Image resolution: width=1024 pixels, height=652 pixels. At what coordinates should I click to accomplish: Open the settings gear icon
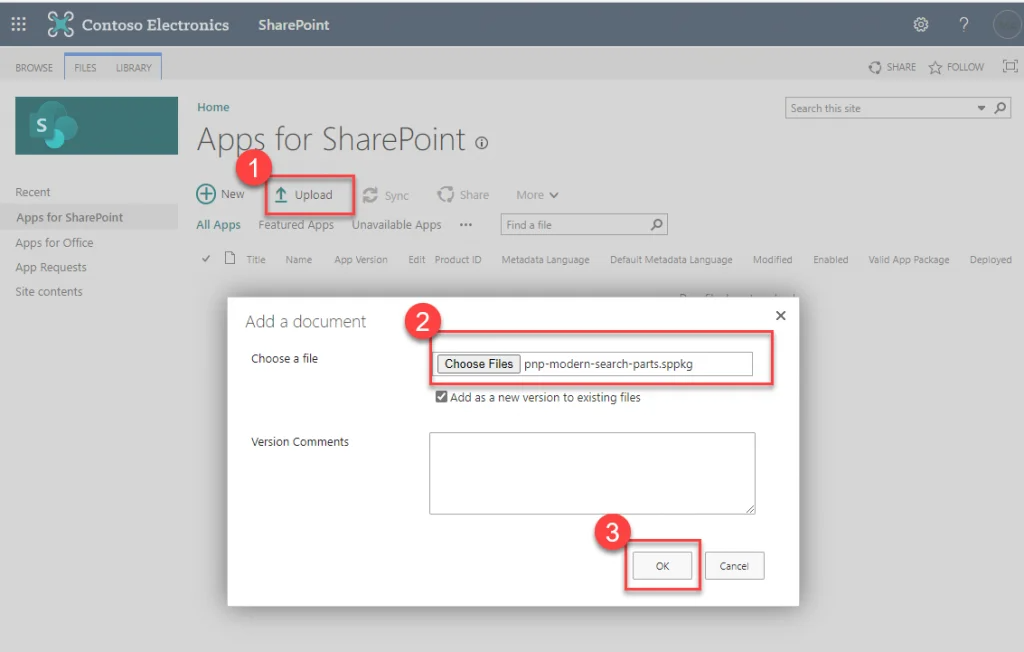point(921,24)
